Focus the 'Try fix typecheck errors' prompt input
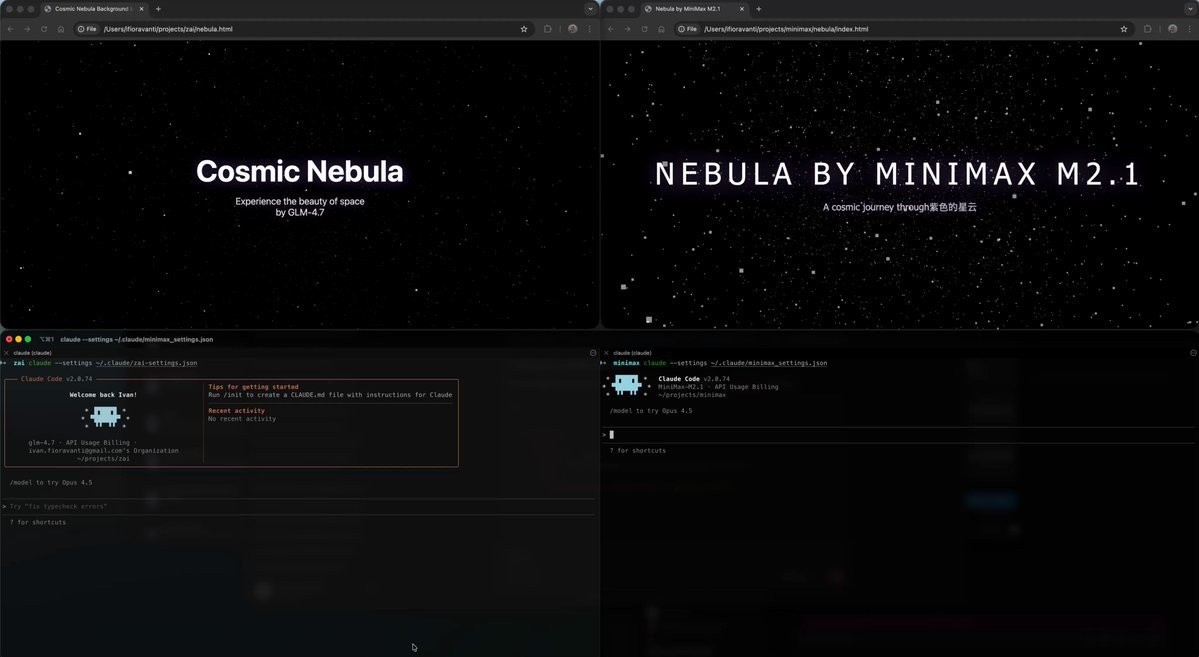This screenshot has height=657, width=1199. coord(298,506)
